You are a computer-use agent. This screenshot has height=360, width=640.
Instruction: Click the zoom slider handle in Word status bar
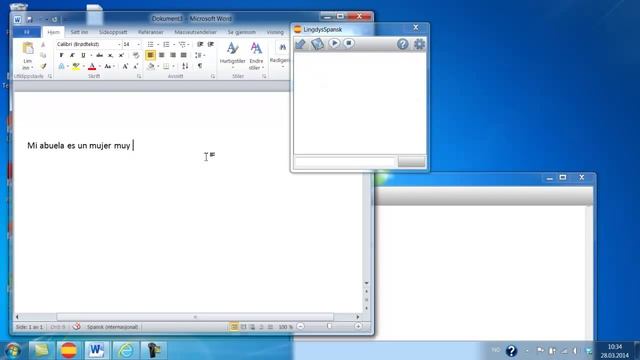329,327
